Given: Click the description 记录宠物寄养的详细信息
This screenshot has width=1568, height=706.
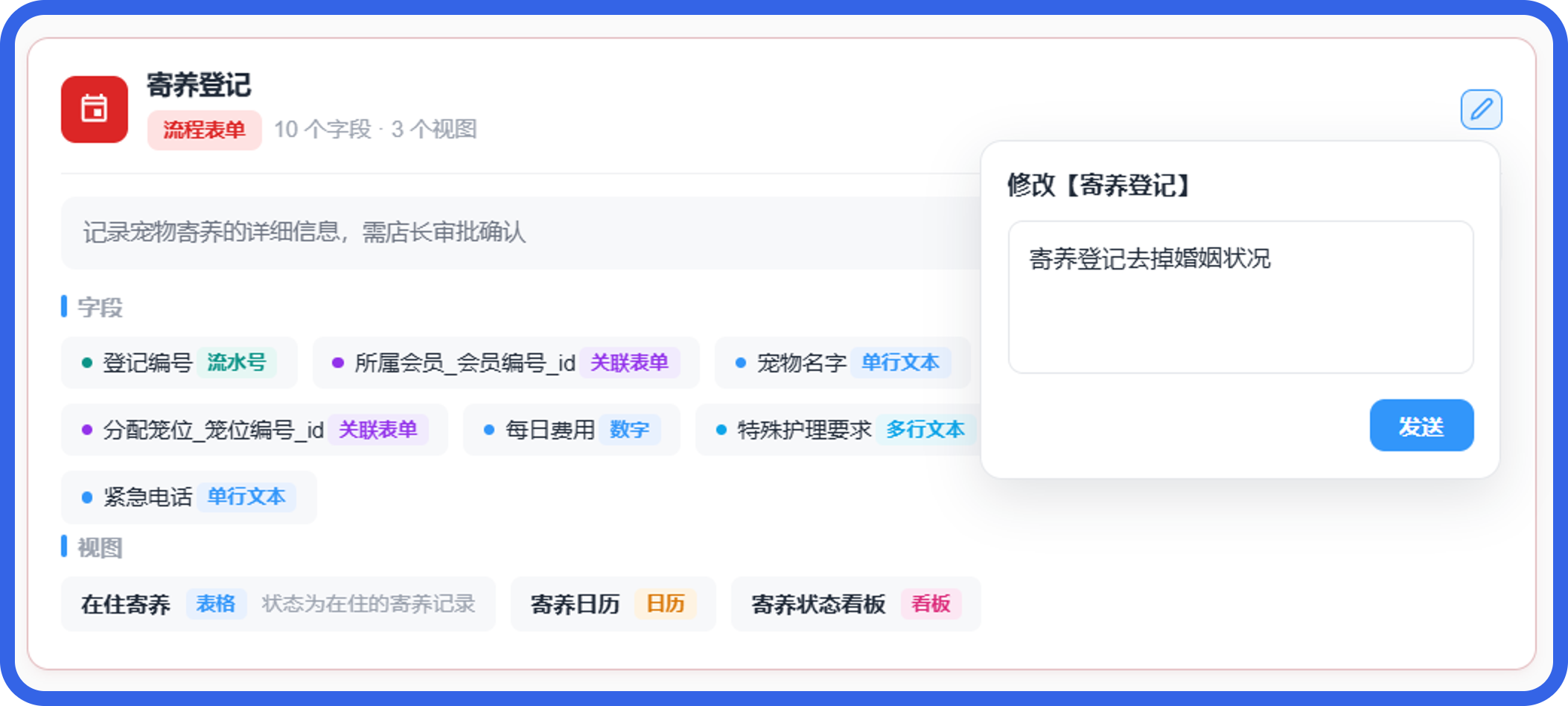Looking at the screenshot, I should coord(305,232).
